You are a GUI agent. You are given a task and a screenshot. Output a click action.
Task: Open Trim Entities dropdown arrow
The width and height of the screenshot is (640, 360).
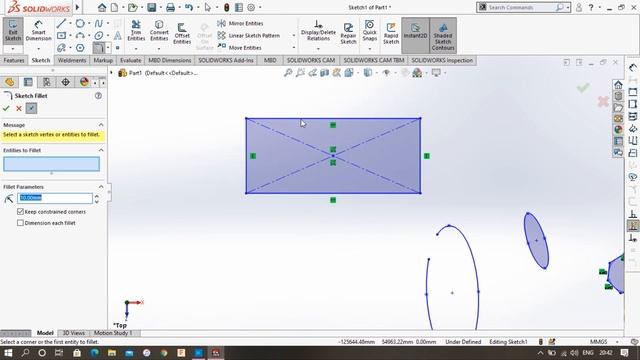[x=136, y=49]
